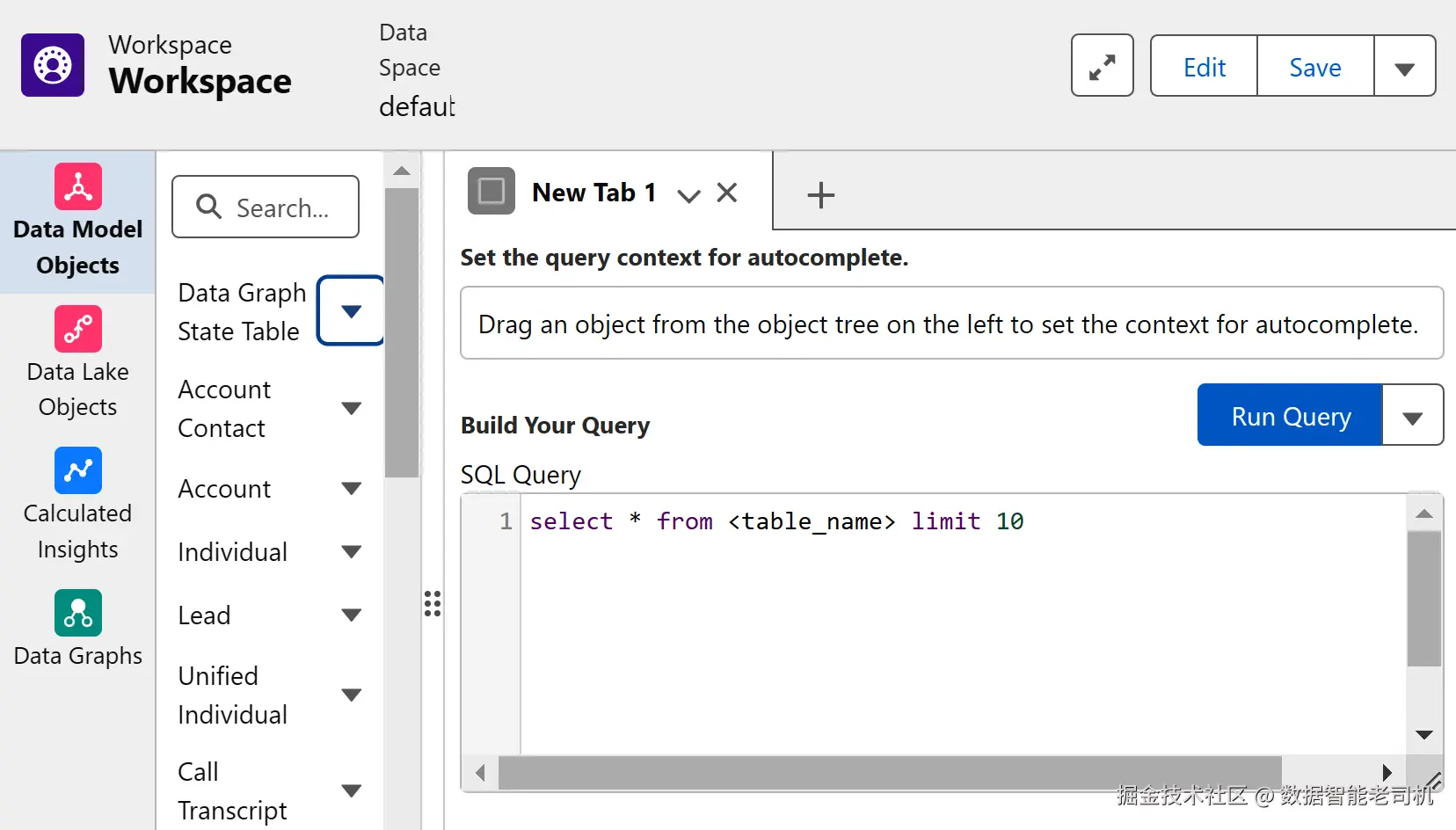
Task: Expand the Individual object in the tree
Action: pyautogui.click(x=351, y=552)
